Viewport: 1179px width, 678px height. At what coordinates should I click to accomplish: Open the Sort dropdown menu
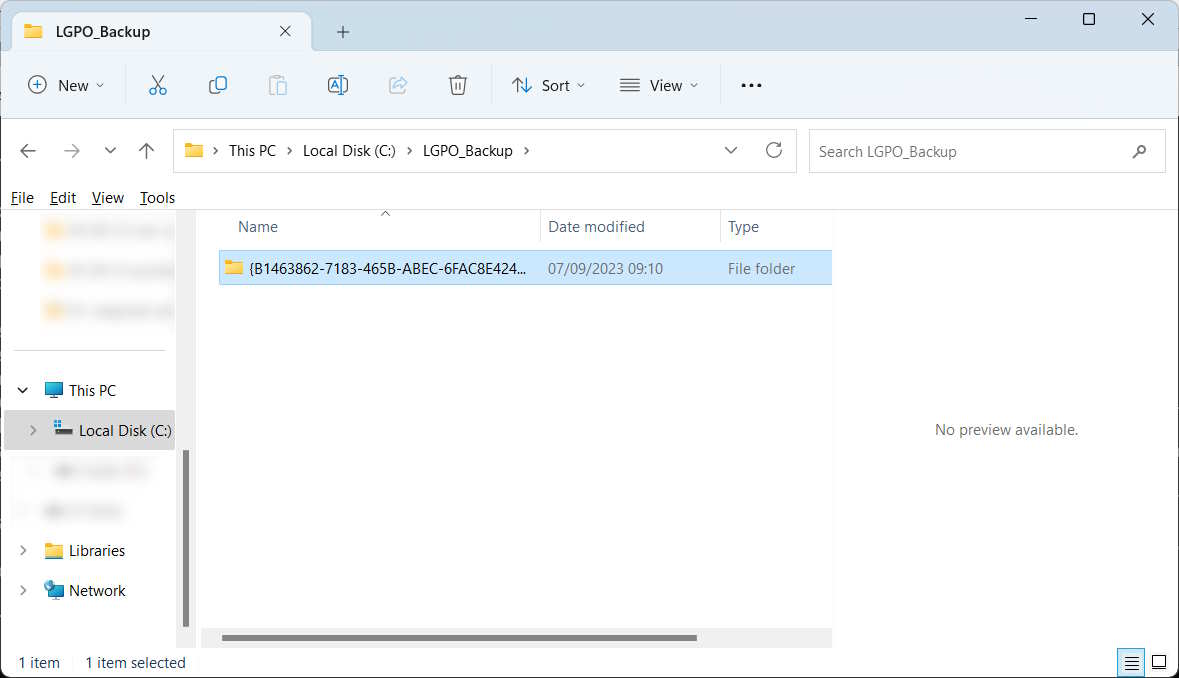548,85
